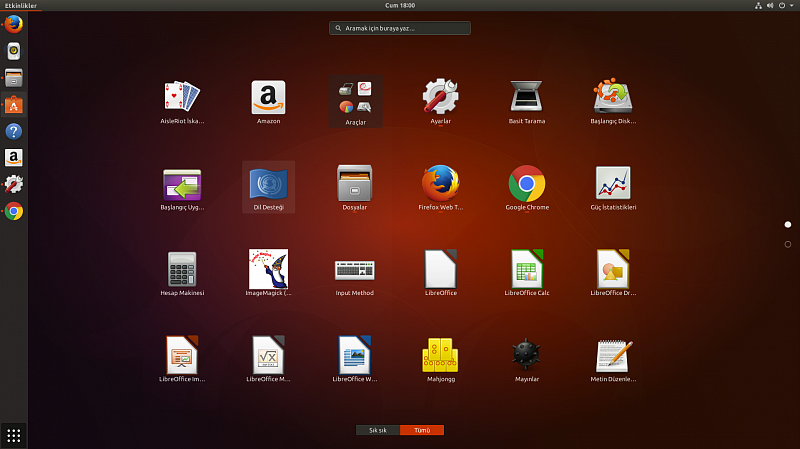800x449 pixels.
Task: Expand the system menu arrow
Action: (792, 6)
